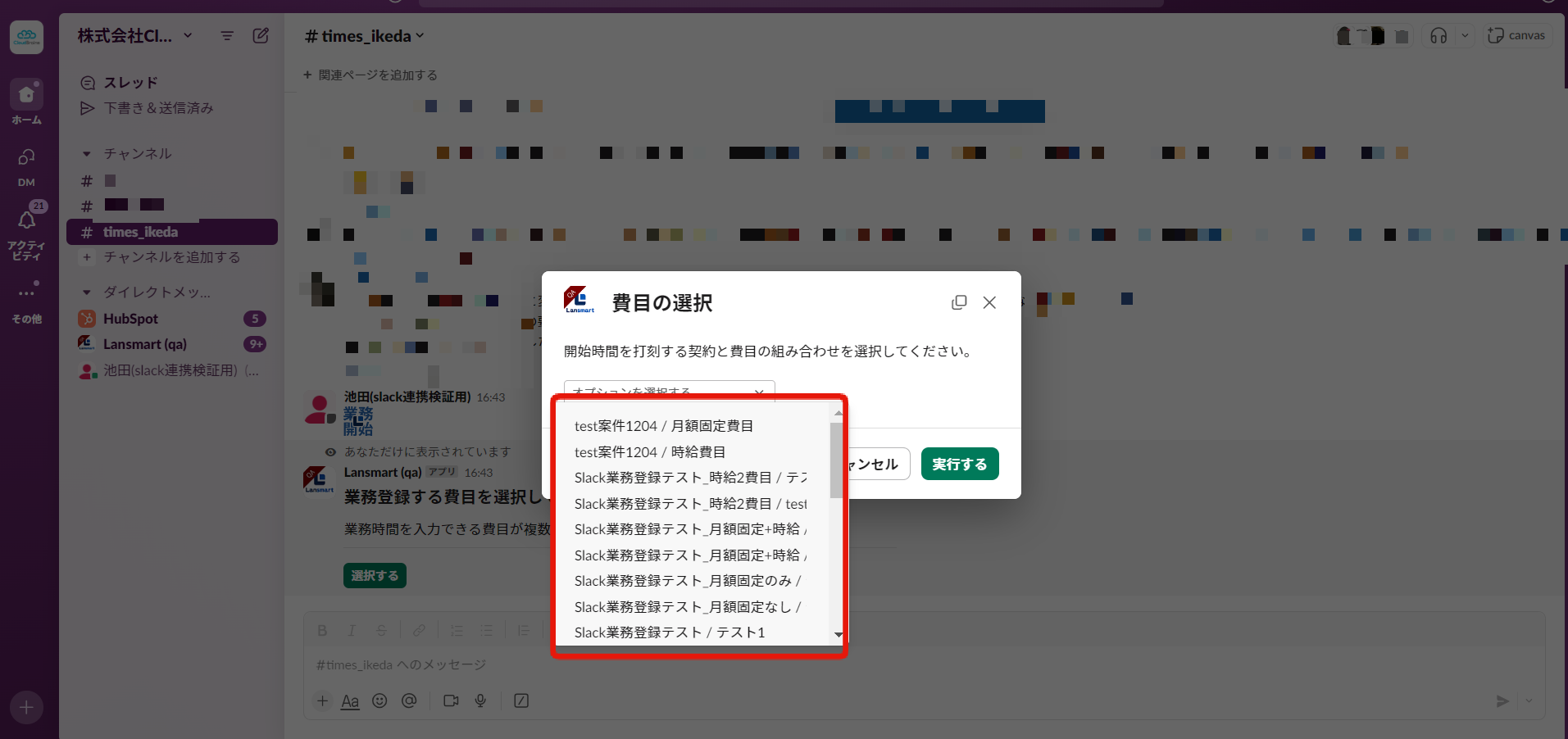Click the mention @ icon
1568x739 pixels.
tap(409, 700)
